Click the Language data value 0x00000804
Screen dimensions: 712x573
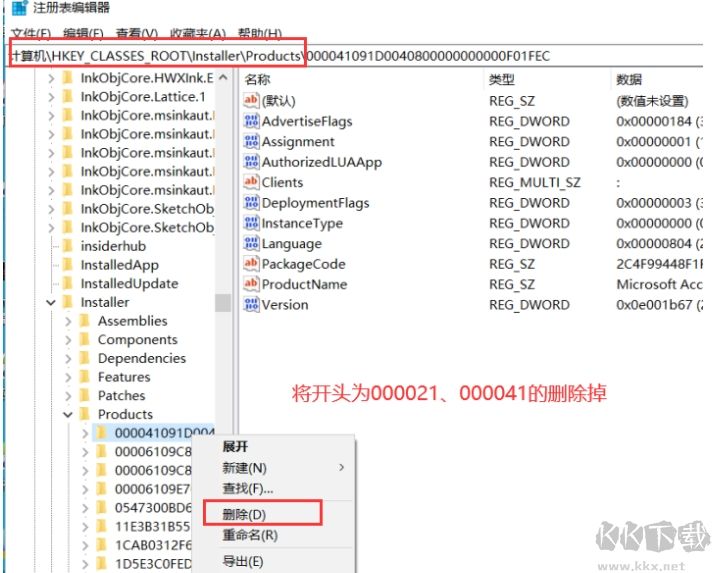click(654, 243)
